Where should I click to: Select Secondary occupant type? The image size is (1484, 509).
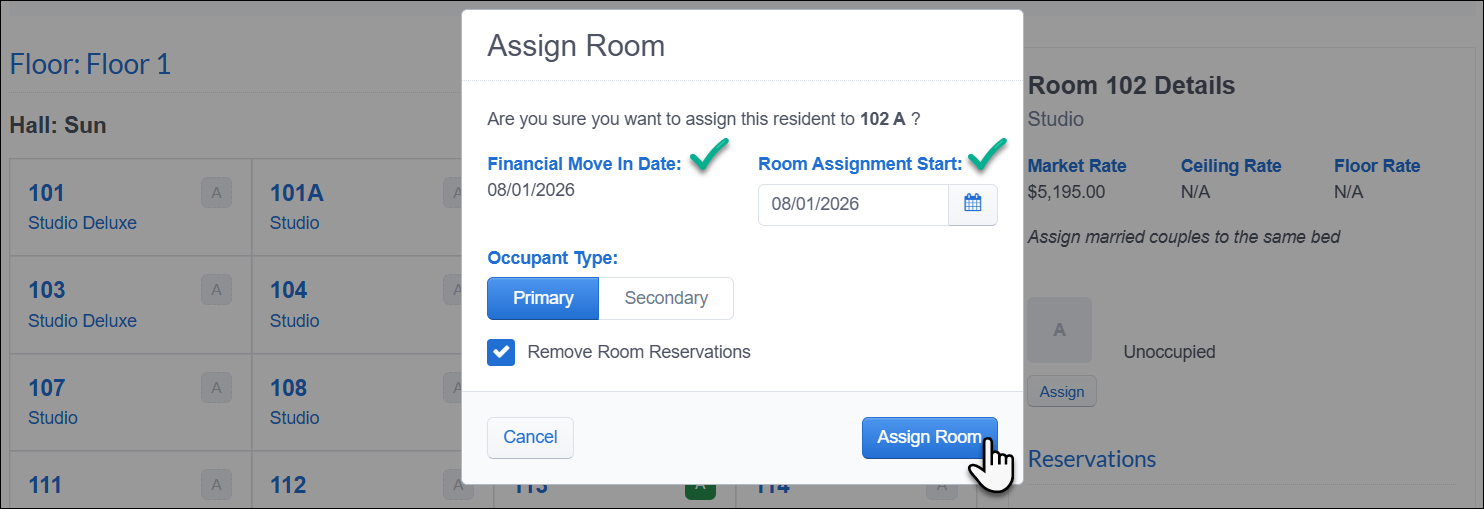tap(666, 298)
